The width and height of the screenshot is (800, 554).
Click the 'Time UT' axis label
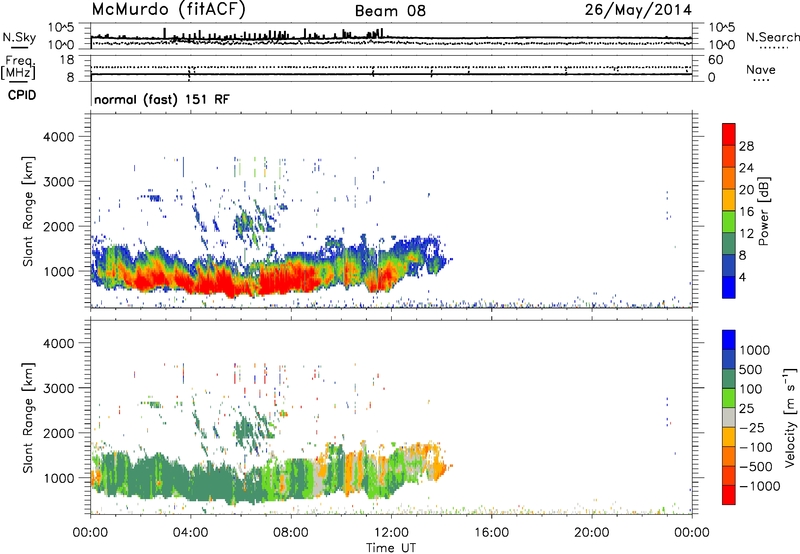(391, 548)
